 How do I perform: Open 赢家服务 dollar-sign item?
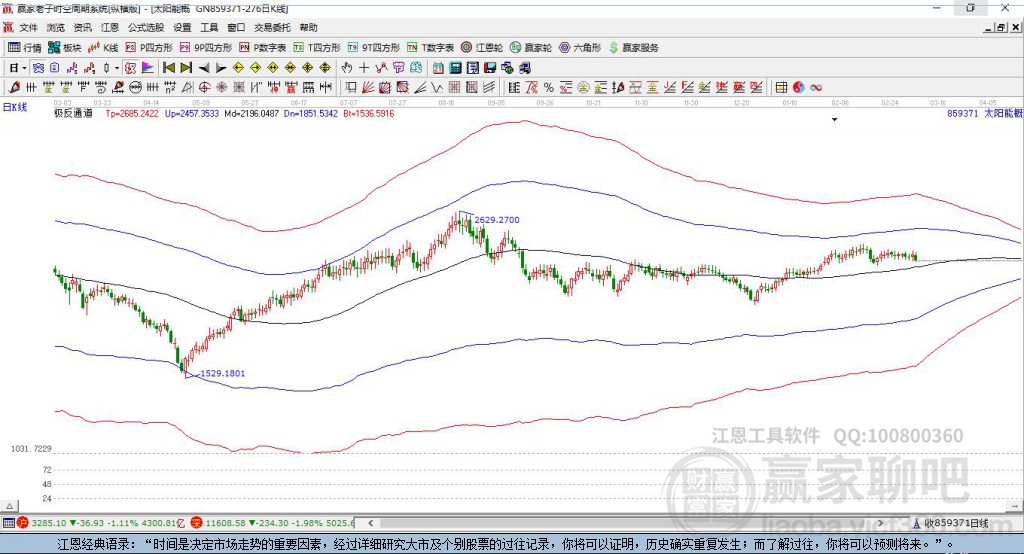[633, 48]
